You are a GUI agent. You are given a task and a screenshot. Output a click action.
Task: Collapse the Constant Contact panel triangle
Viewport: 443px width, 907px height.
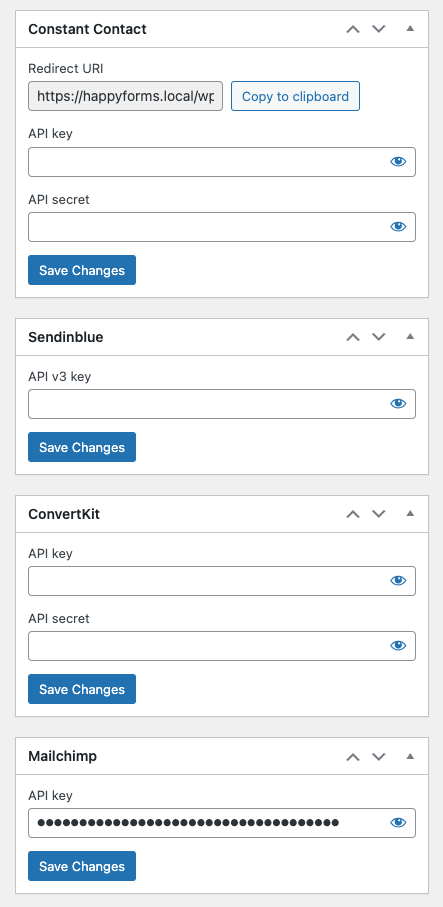point(410,28)
